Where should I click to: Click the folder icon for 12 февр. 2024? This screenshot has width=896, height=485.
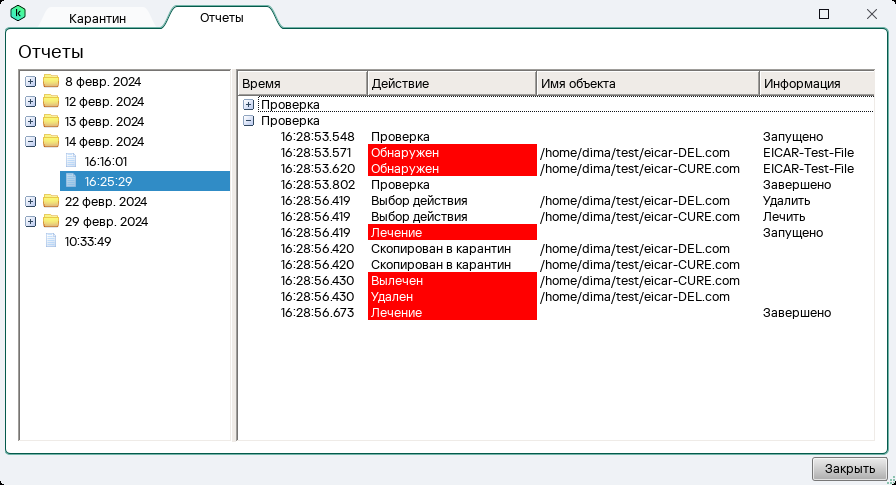click(x=51, y=101)
